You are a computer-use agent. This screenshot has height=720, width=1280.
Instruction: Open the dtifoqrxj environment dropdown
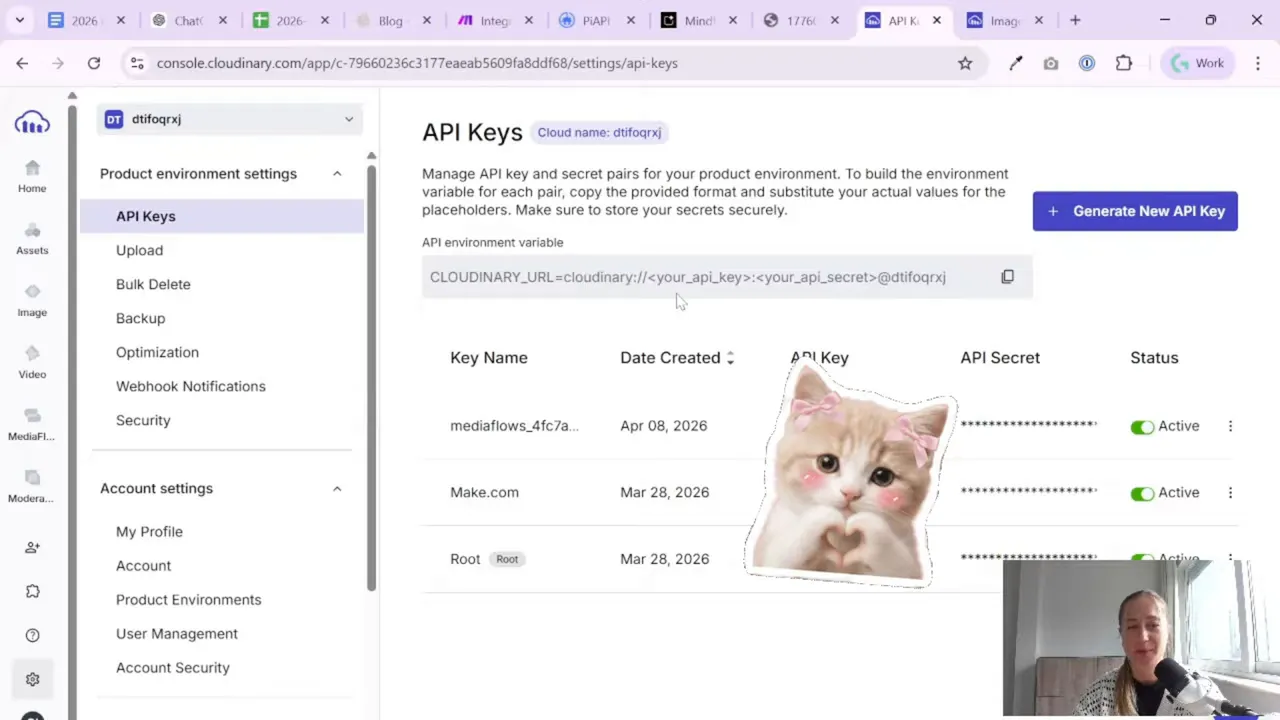(x=230, y=119)
